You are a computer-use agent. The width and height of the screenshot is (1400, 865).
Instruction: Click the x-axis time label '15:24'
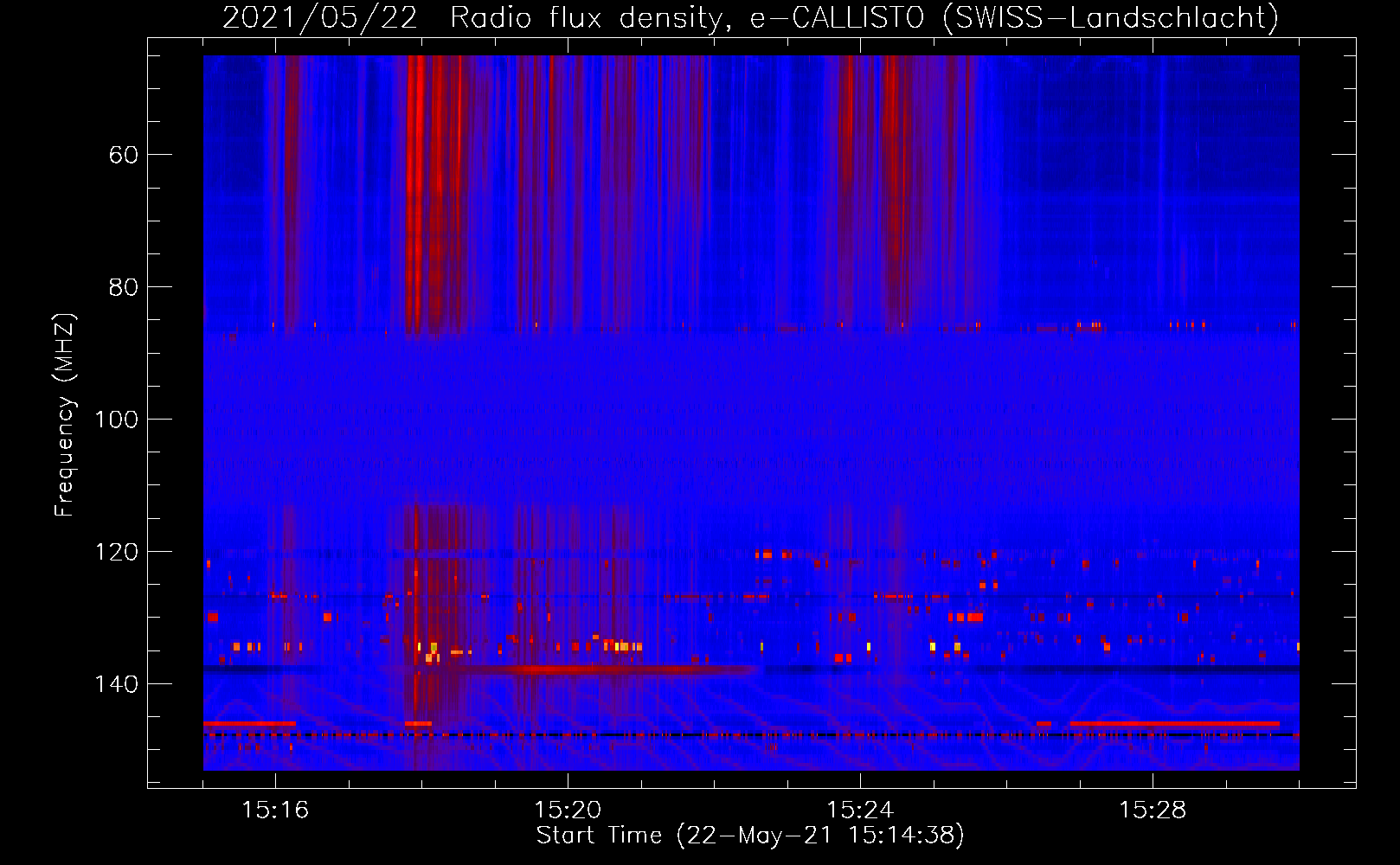860,811
